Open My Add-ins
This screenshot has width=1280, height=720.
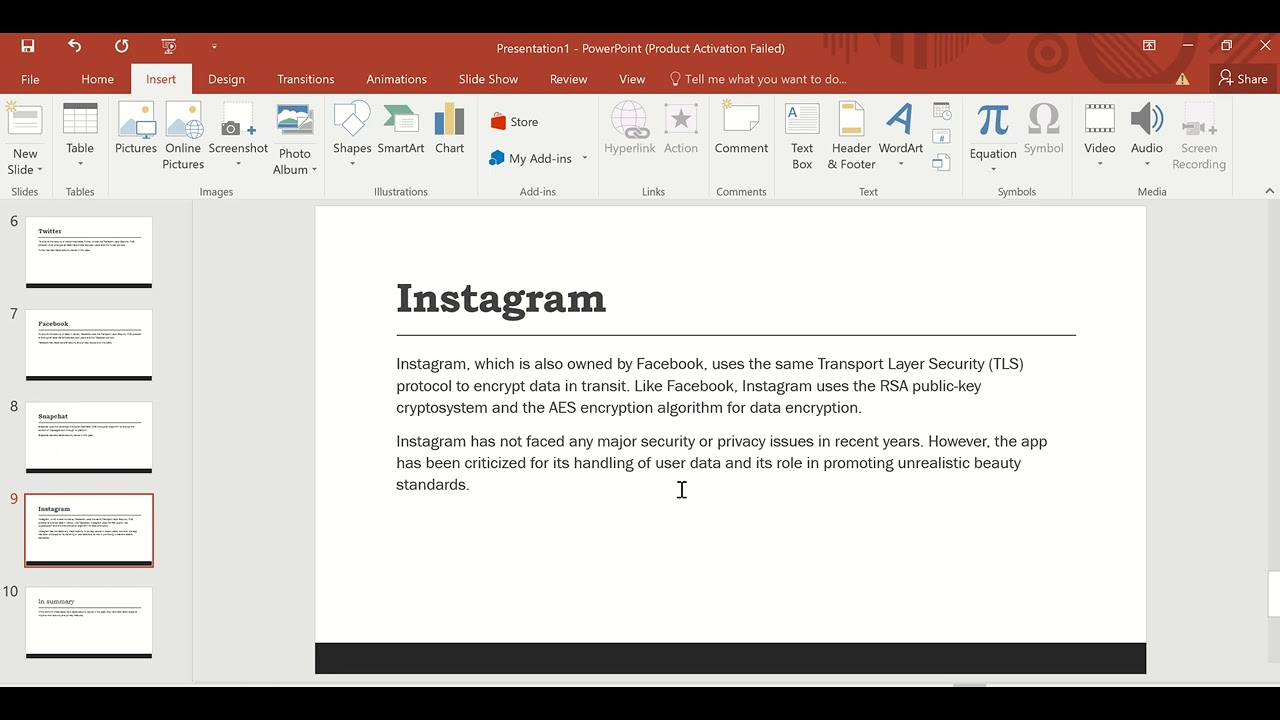tap(531, 158)
